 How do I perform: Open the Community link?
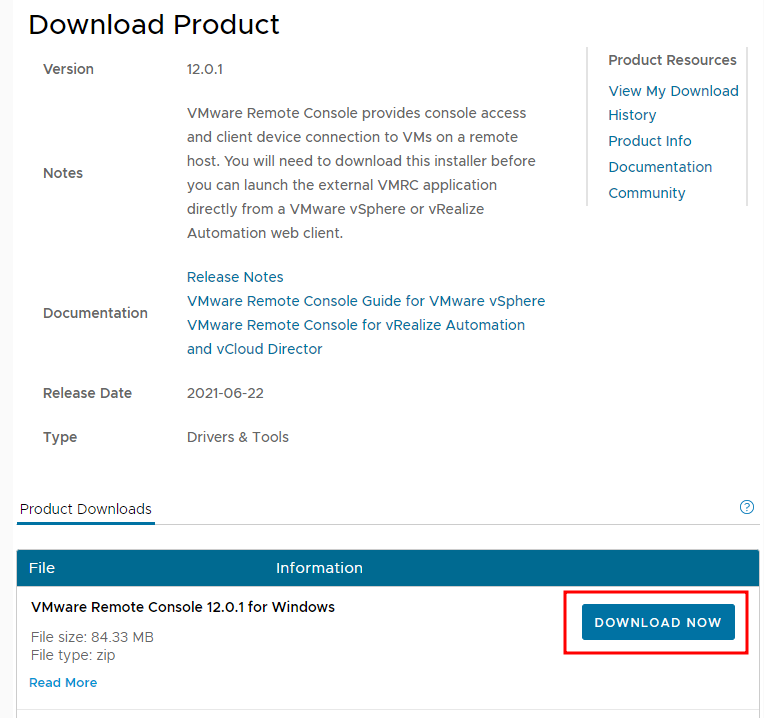point(647,193)
